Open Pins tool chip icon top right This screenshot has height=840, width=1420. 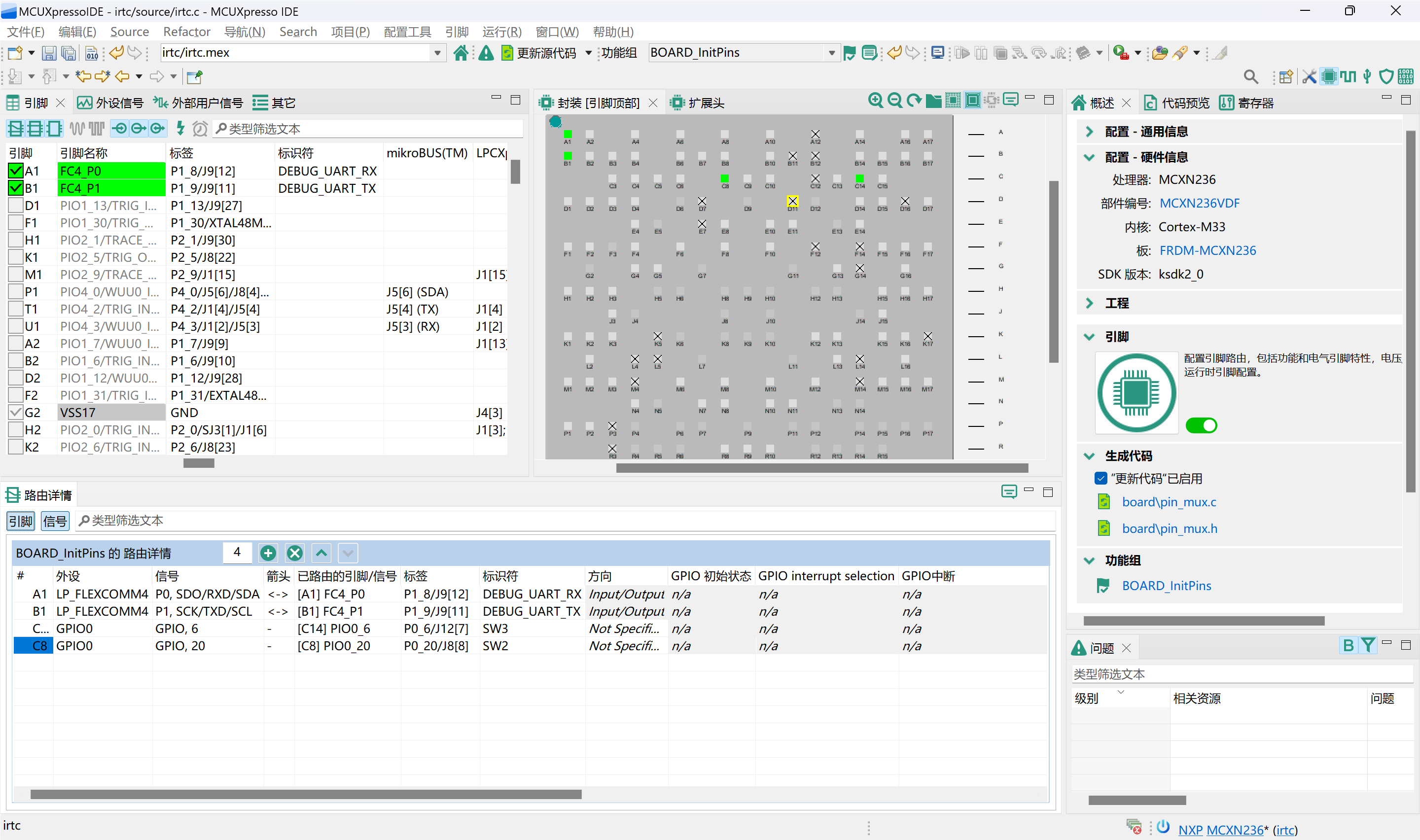(x=1328, y=76)
